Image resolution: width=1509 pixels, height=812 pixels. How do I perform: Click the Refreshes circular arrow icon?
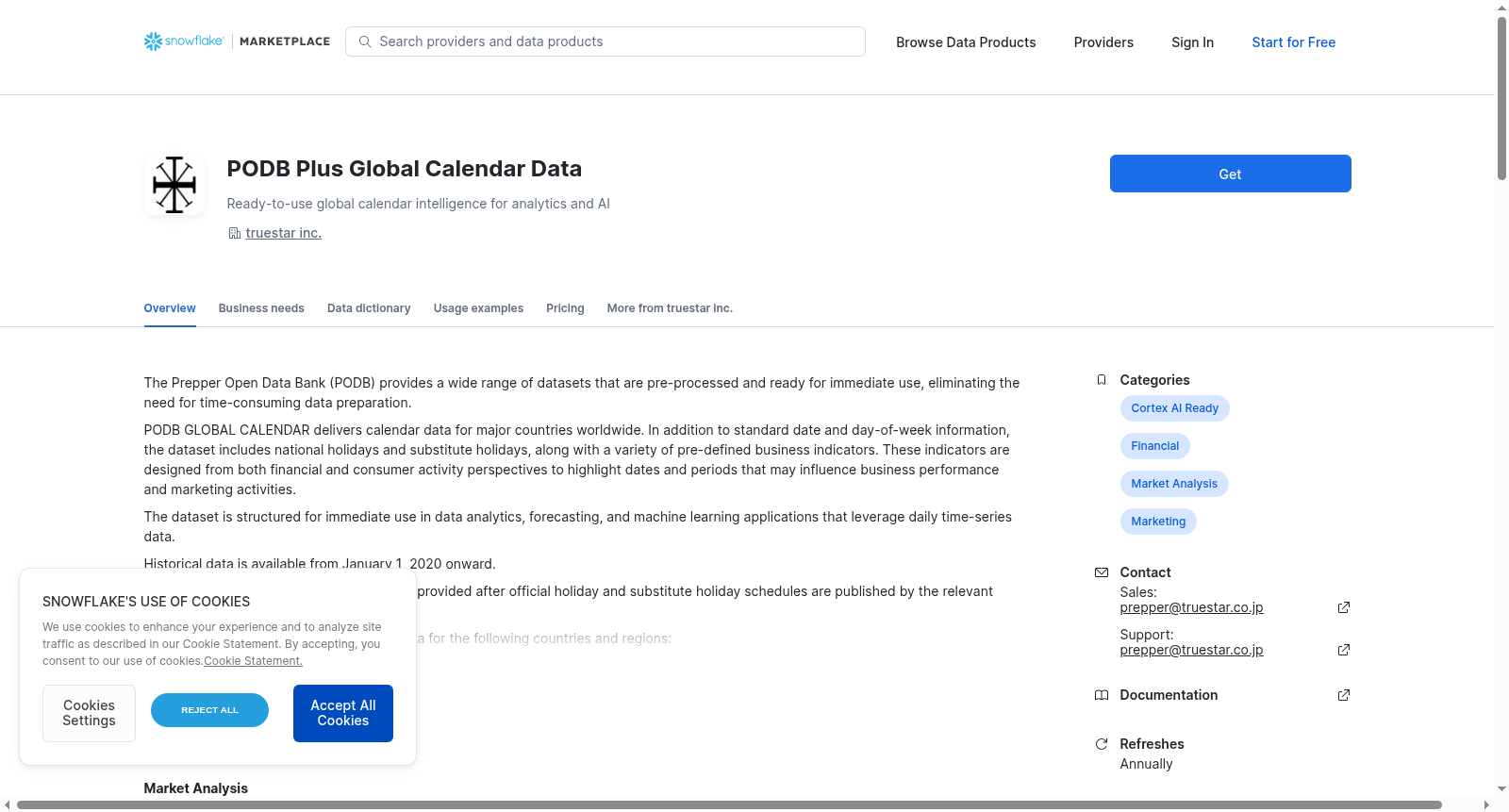click(1102, 744)
